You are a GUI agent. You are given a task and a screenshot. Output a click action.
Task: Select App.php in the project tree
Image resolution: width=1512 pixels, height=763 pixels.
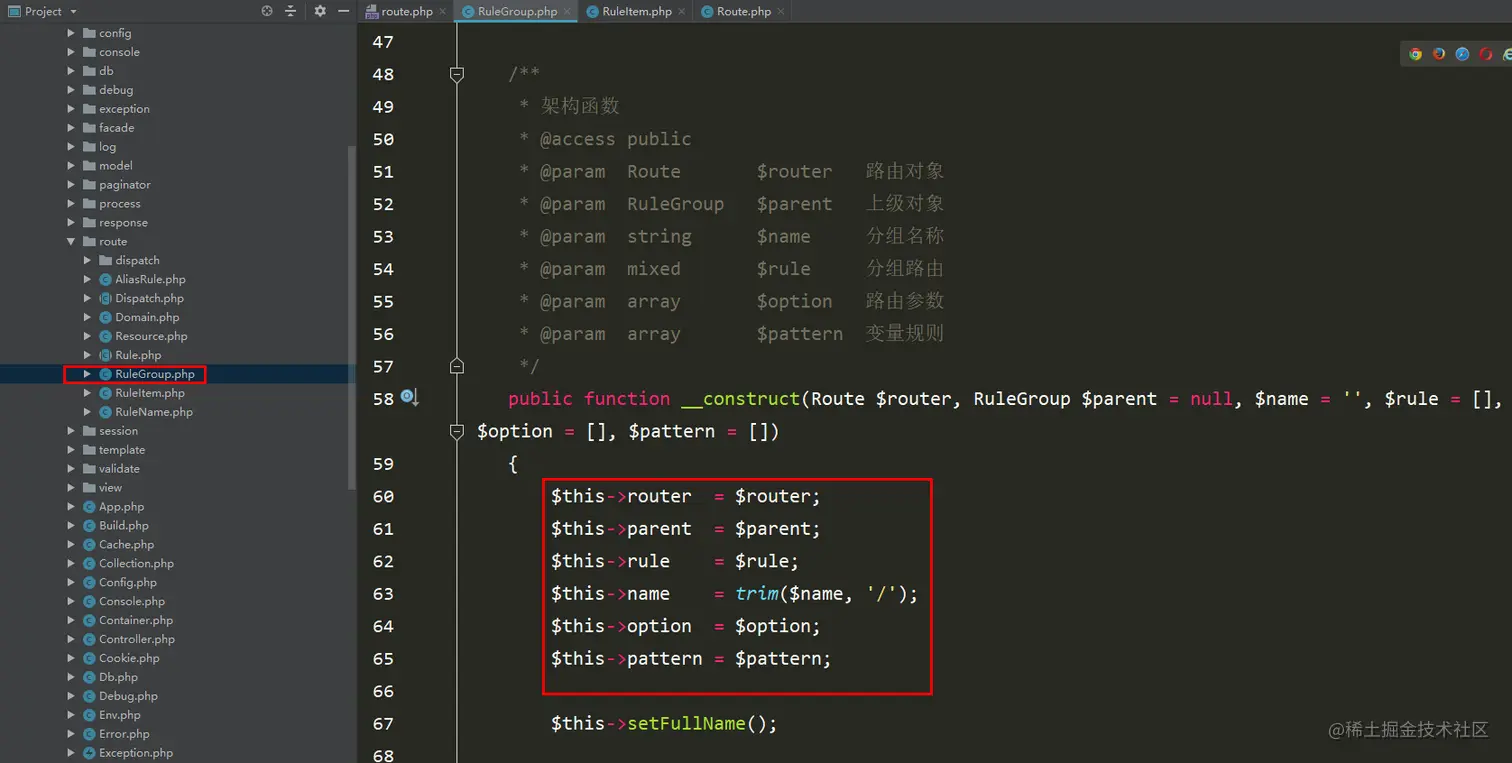121,507
